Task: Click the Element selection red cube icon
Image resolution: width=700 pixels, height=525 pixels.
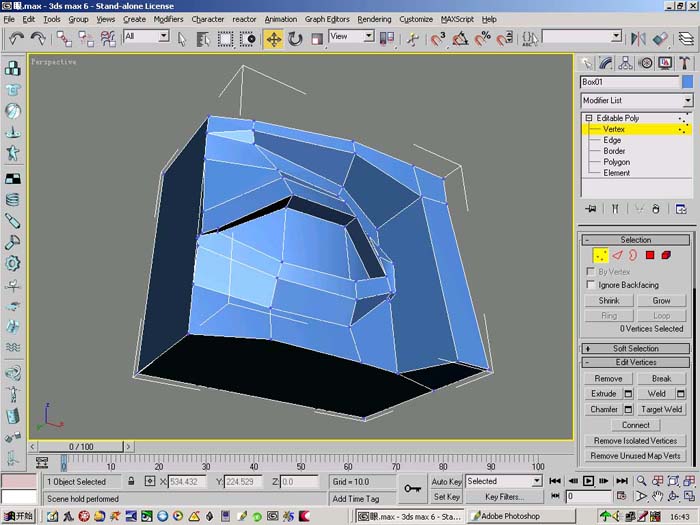Action: pyautogui.click(x=666, y=255)
